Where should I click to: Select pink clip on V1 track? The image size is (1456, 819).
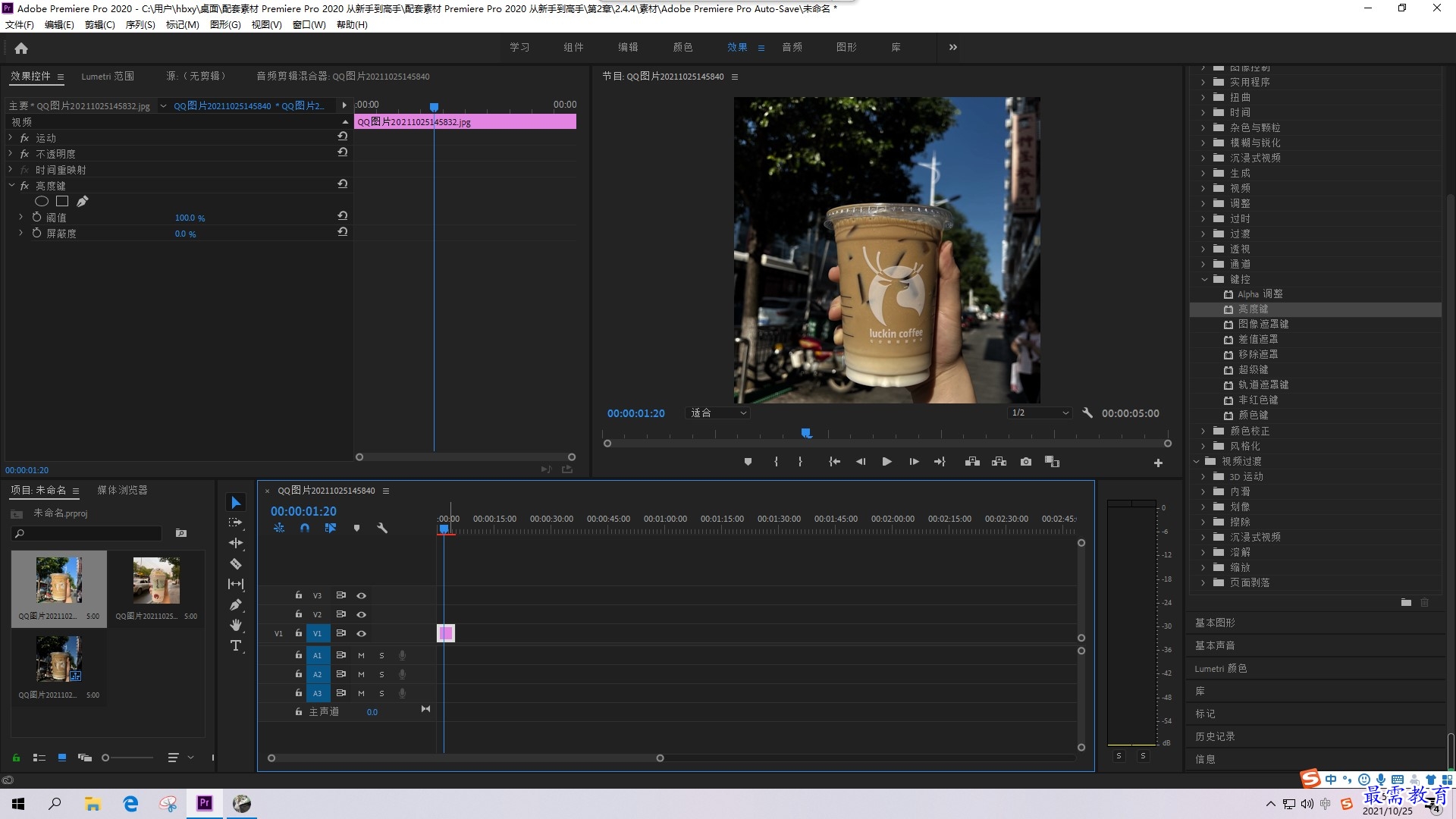446,633
